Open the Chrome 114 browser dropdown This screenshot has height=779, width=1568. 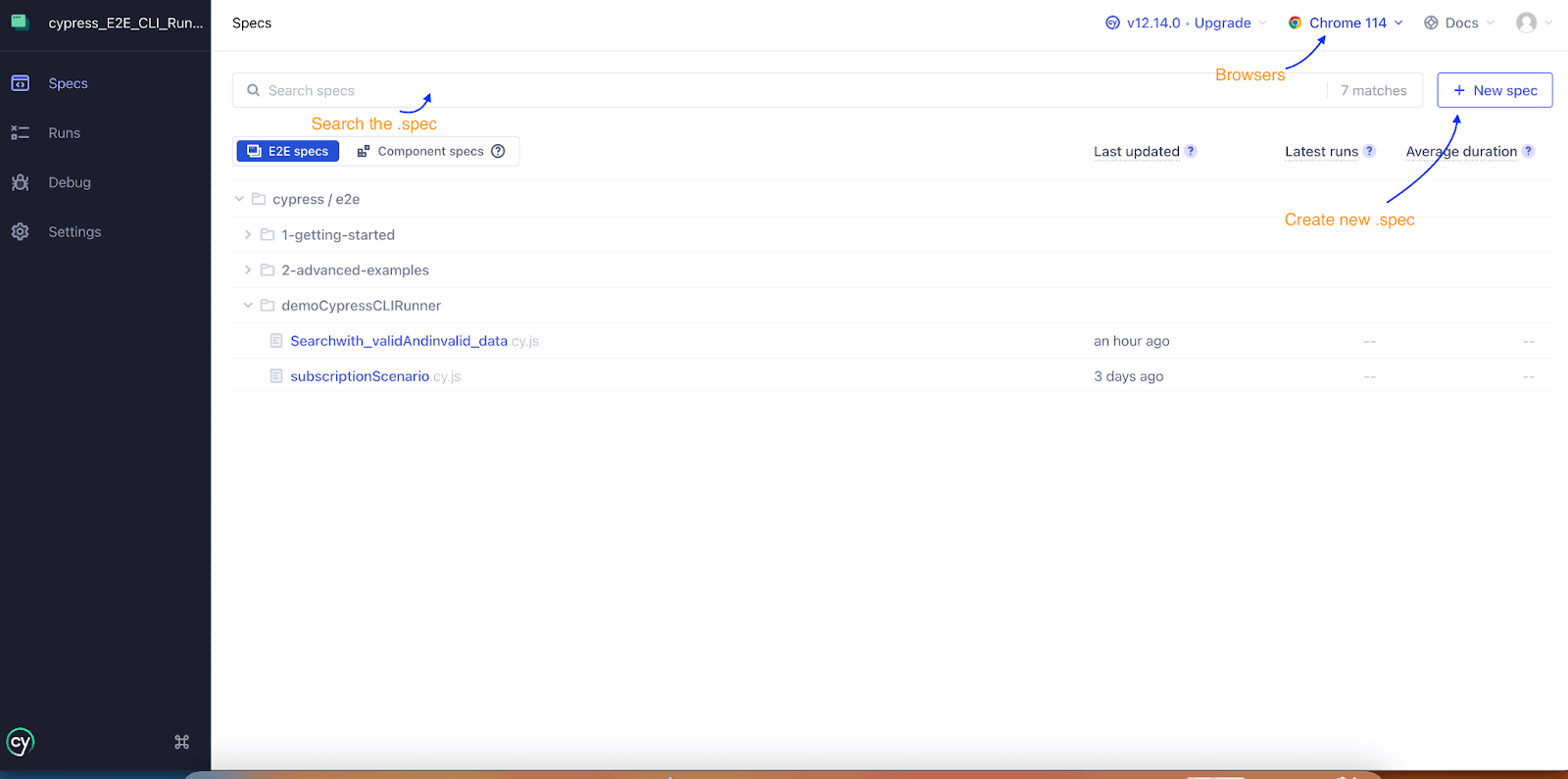1346,23
